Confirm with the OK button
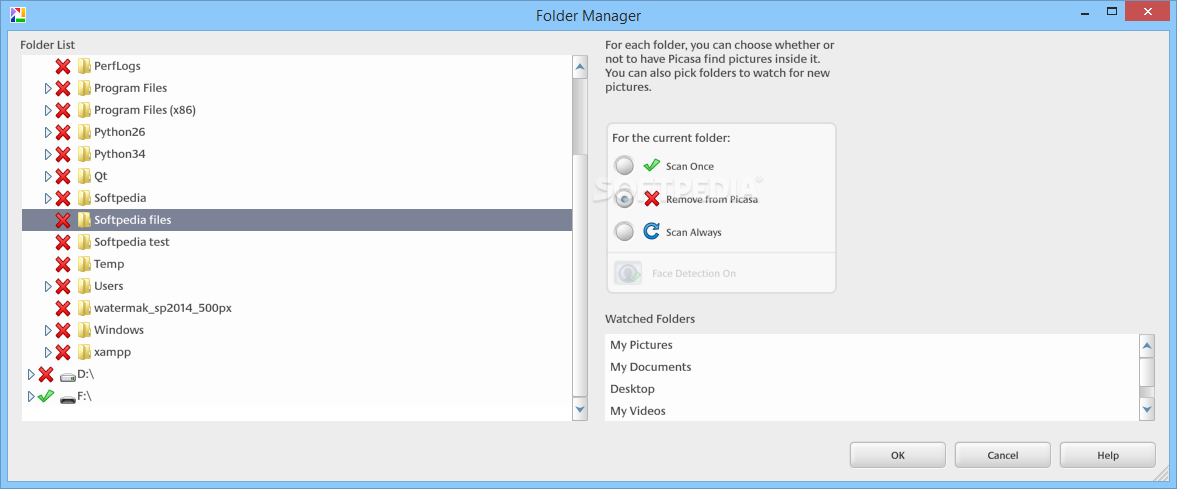1177x489 pixels. 898,455
